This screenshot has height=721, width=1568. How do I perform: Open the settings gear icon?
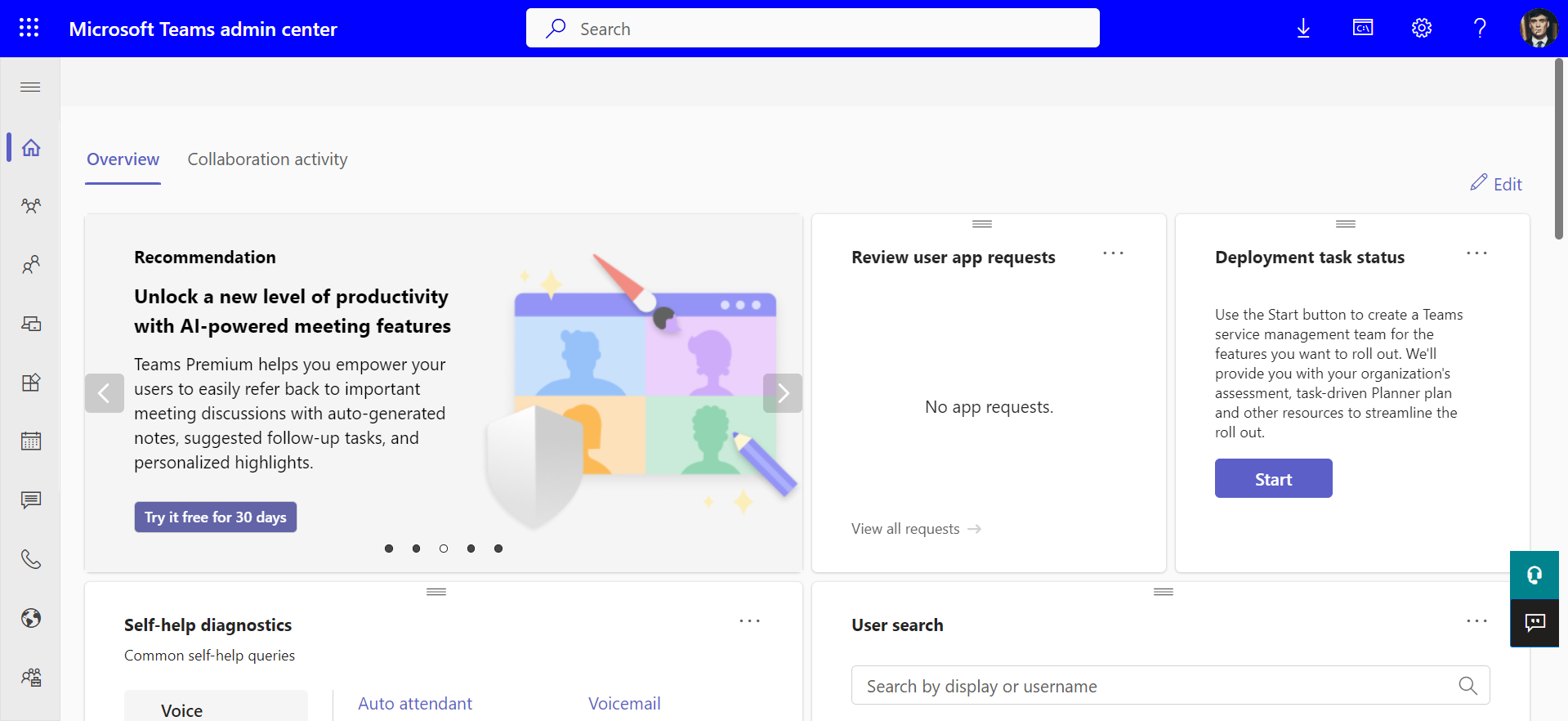tap(1422, 29)
